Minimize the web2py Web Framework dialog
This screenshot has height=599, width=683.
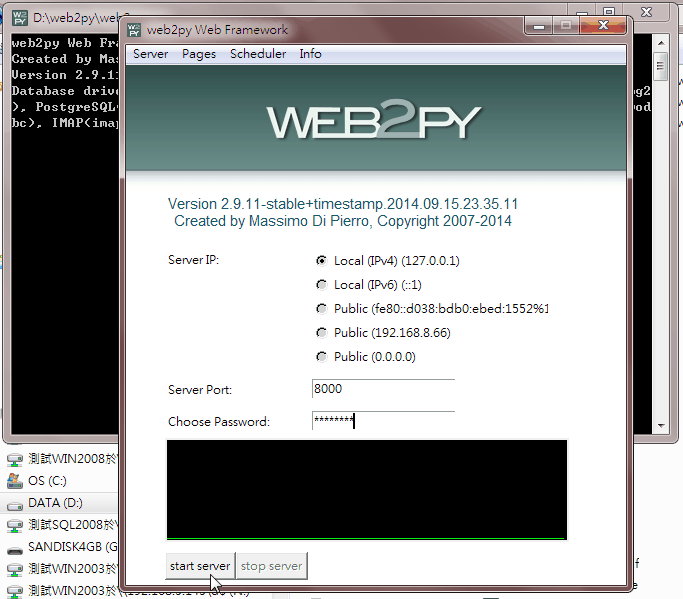click(539, 25)
